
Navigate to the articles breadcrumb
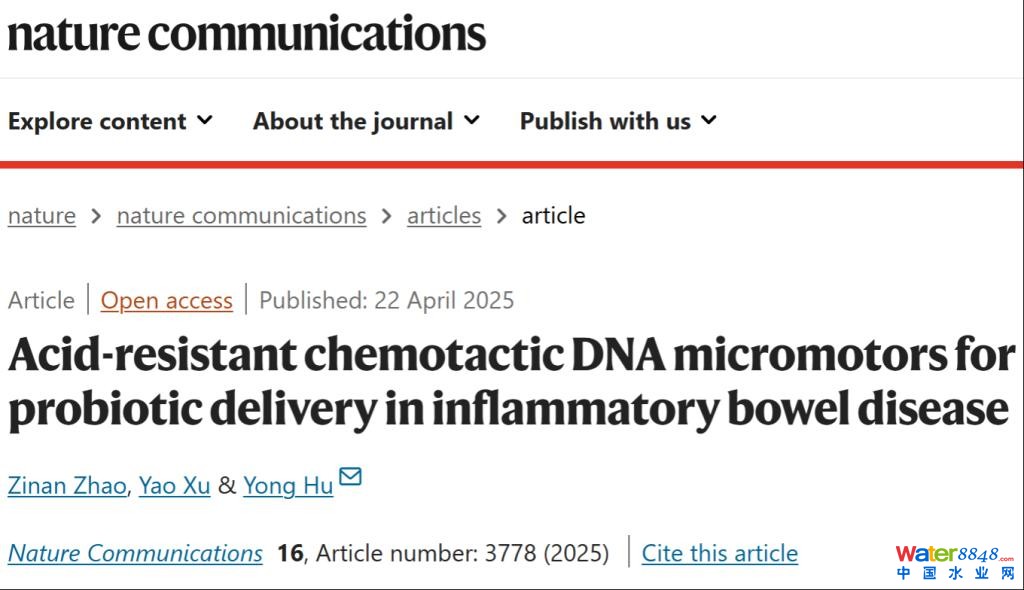(444, 216)
